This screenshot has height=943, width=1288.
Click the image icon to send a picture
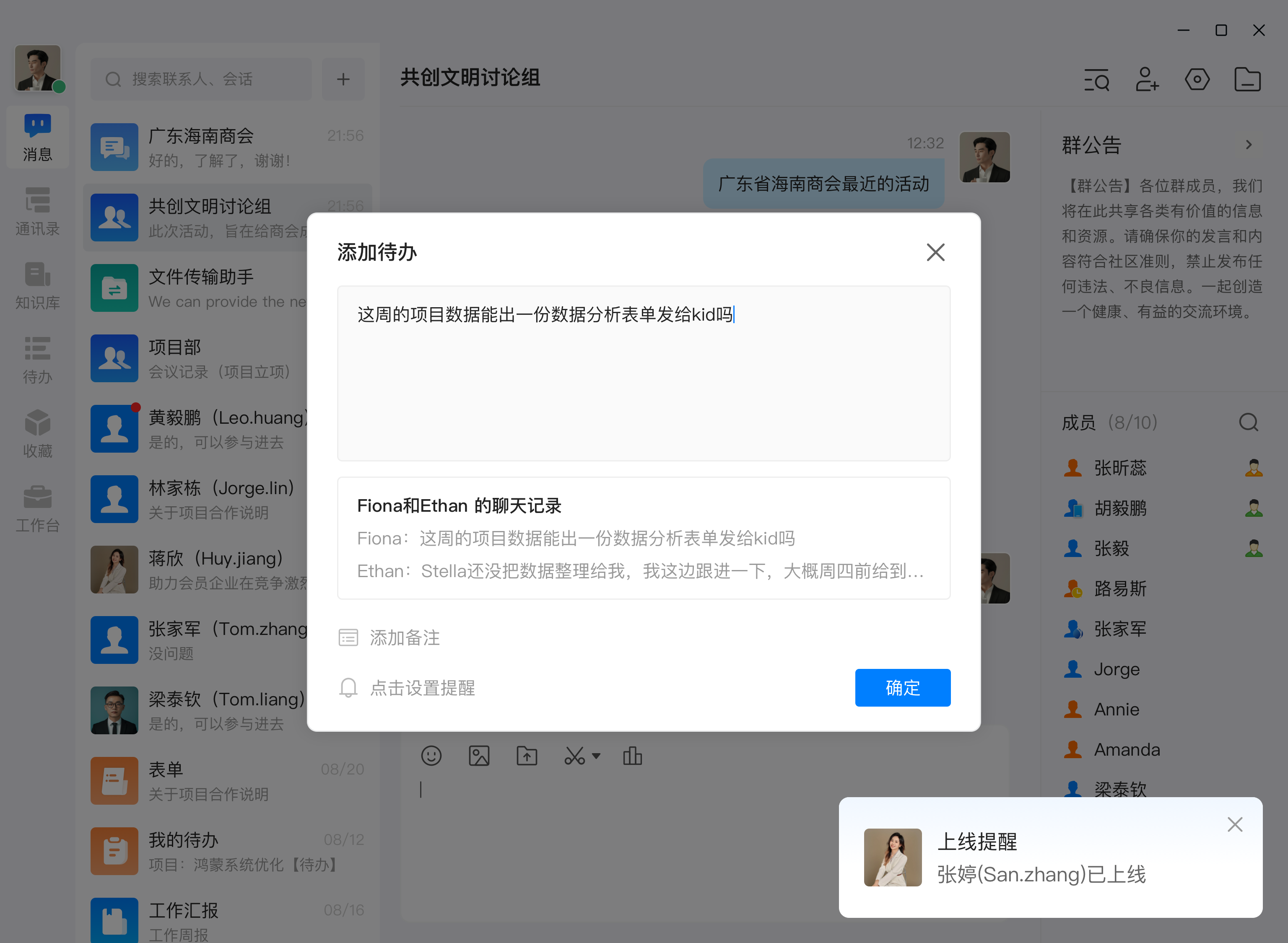(x=479, y=755)
